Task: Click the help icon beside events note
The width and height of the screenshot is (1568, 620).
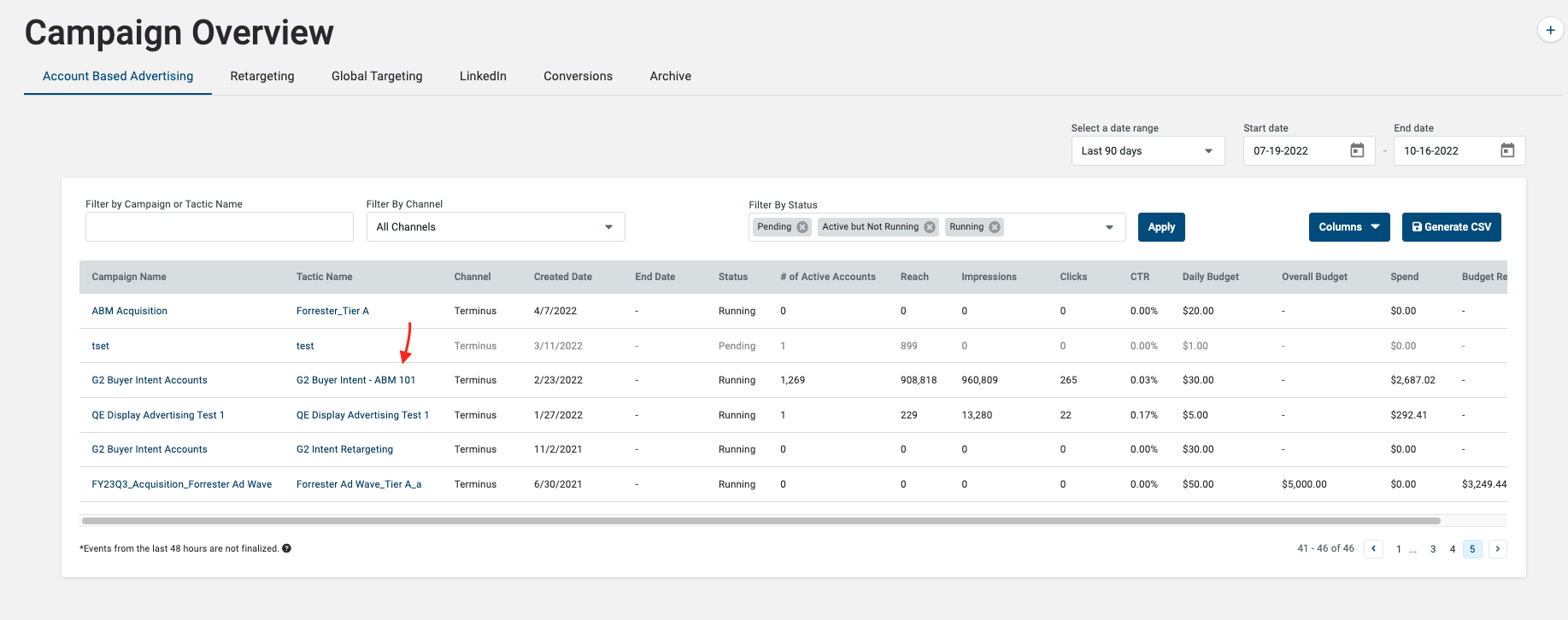Action: coord(287,548)
